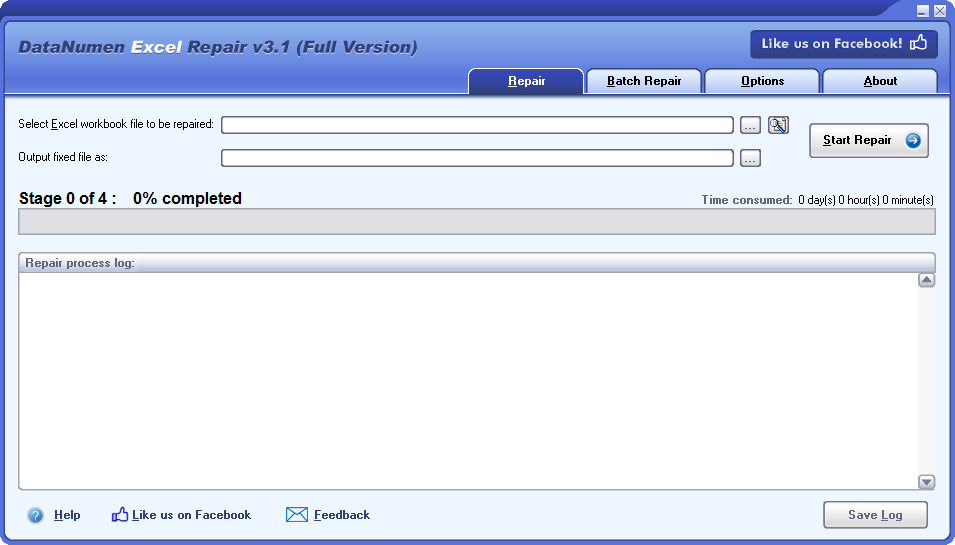Viewport: 955px width, 545px height.
Task: Open the About tab
Action: (880, 81)
